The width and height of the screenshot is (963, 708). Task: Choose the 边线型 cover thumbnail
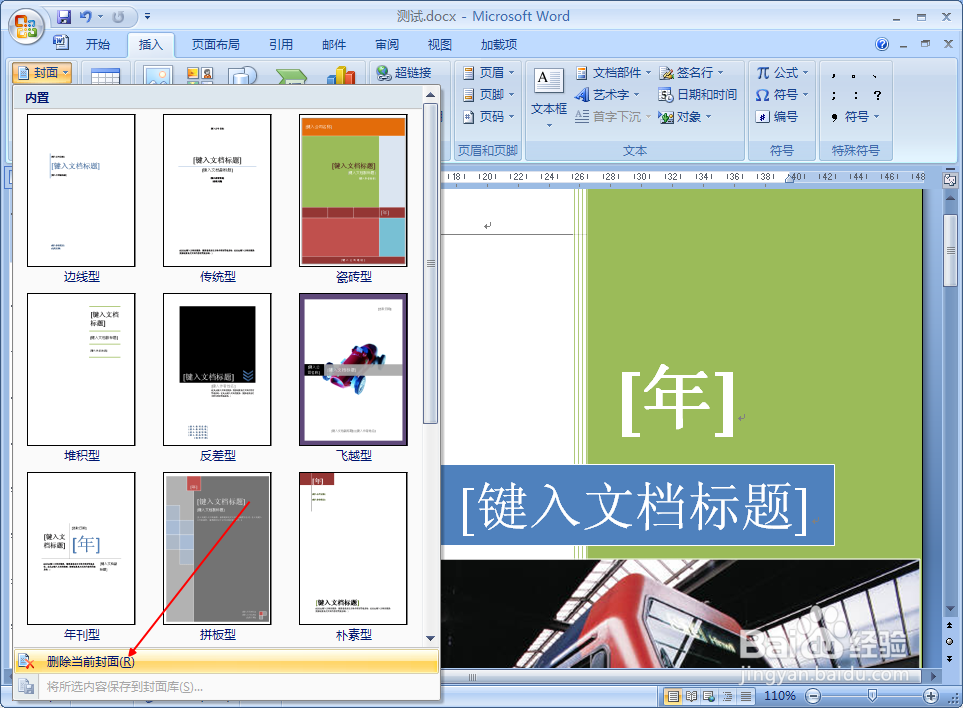[x=81, y=190]
